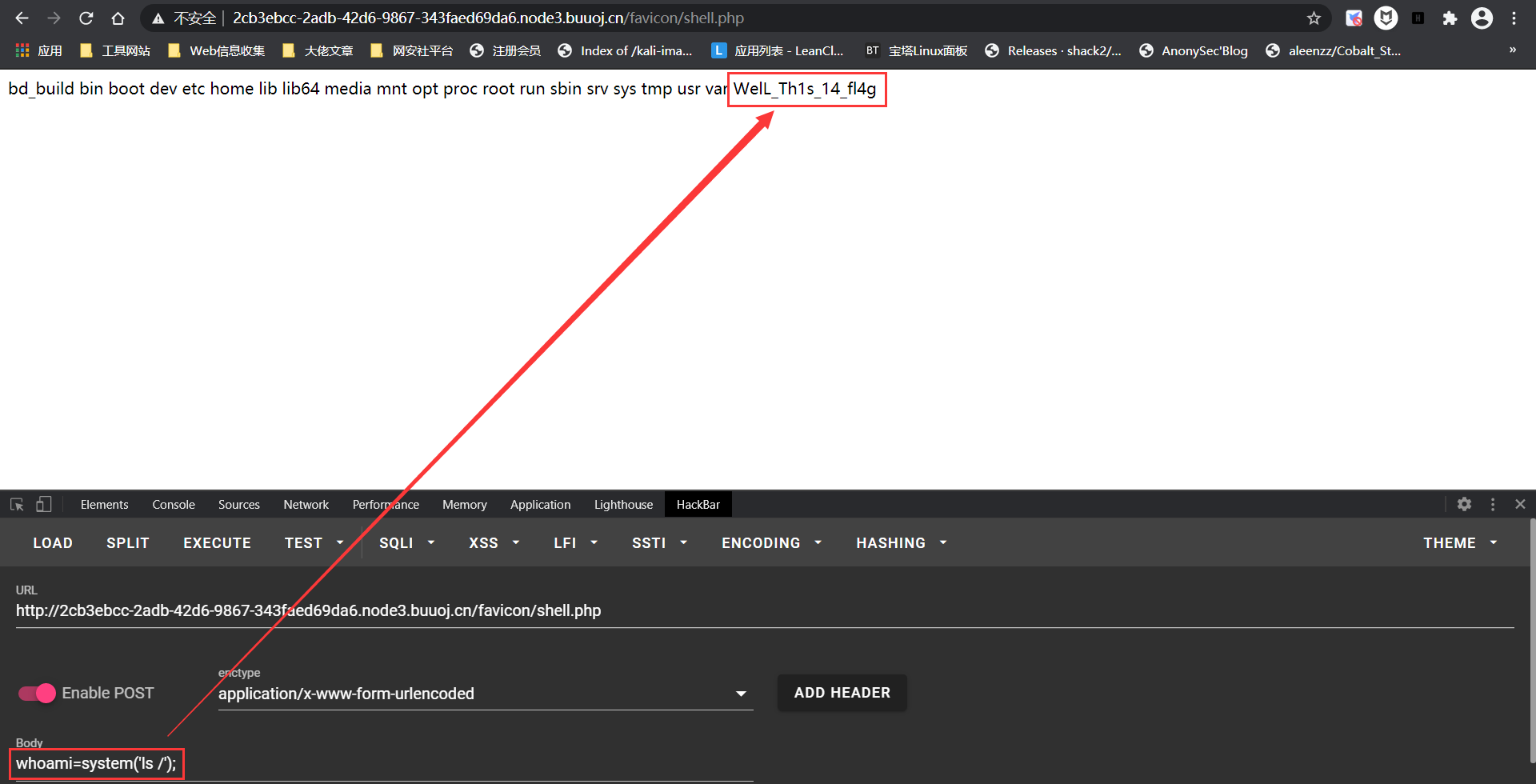Screen dimensions: 1536x784
Task: Click the POST Body input field
Action: [384, 764]
